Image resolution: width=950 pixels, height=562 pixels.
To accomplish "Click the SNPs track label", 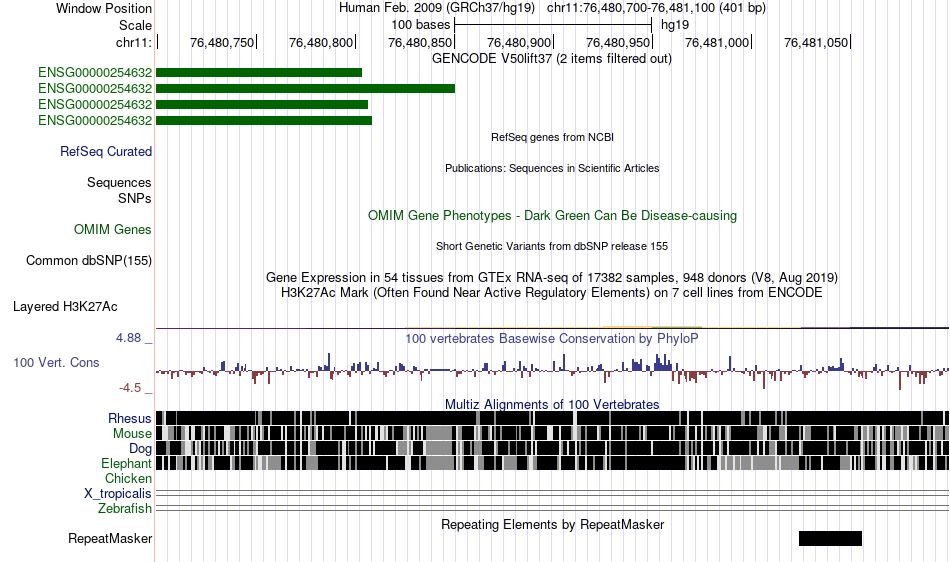I will point(135,199).
